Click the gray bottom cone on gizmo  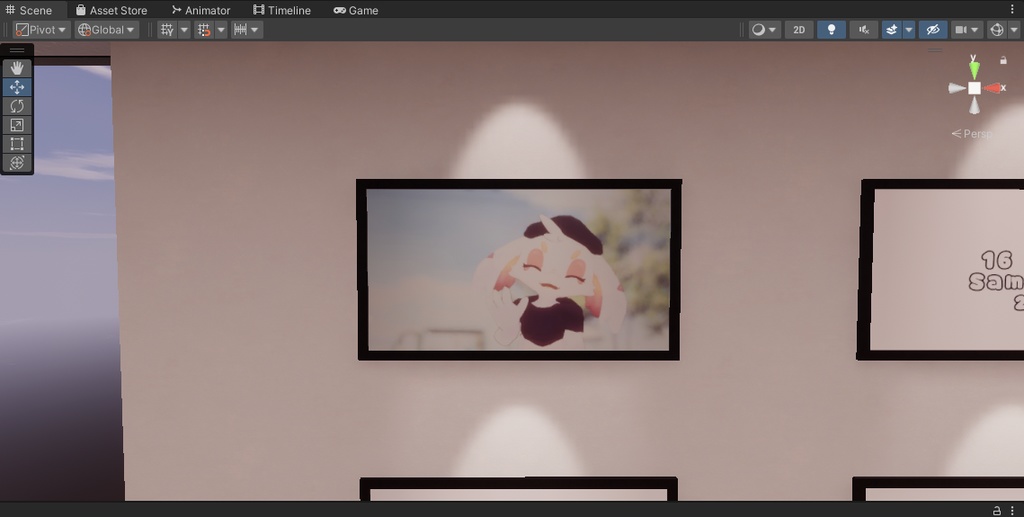click(x=974, y=106)
